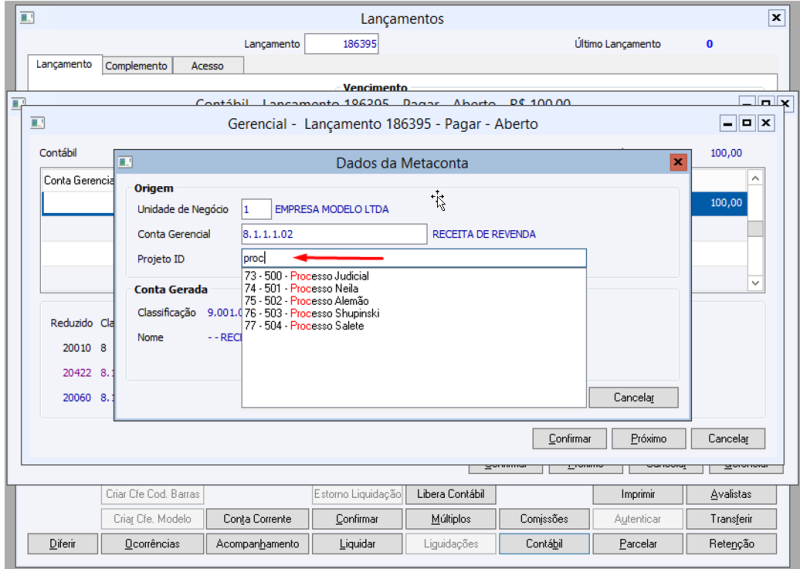Select suggestion 73 - 500 - Processo Judicial
800x569 pixels.
click(307, 276)
